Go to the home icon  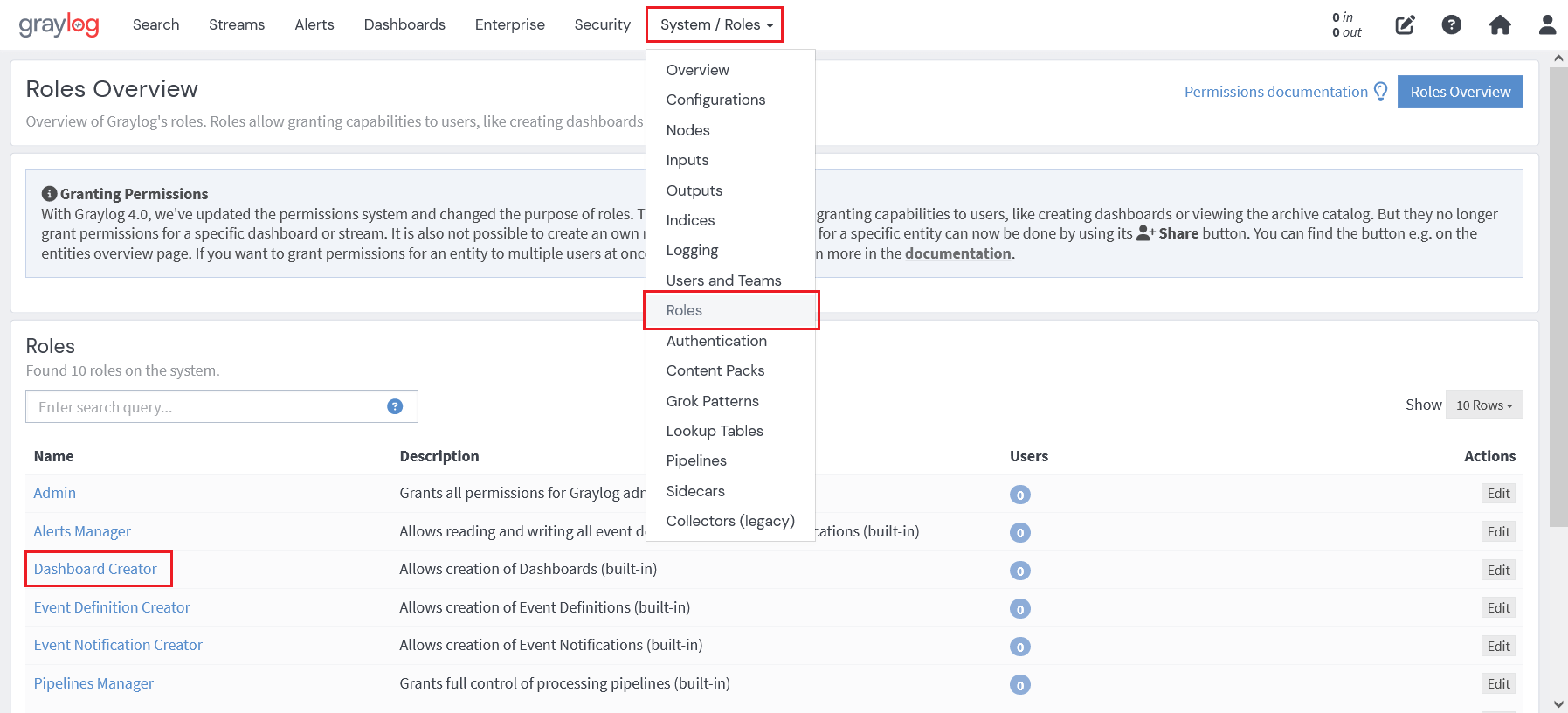point(1500,24)
